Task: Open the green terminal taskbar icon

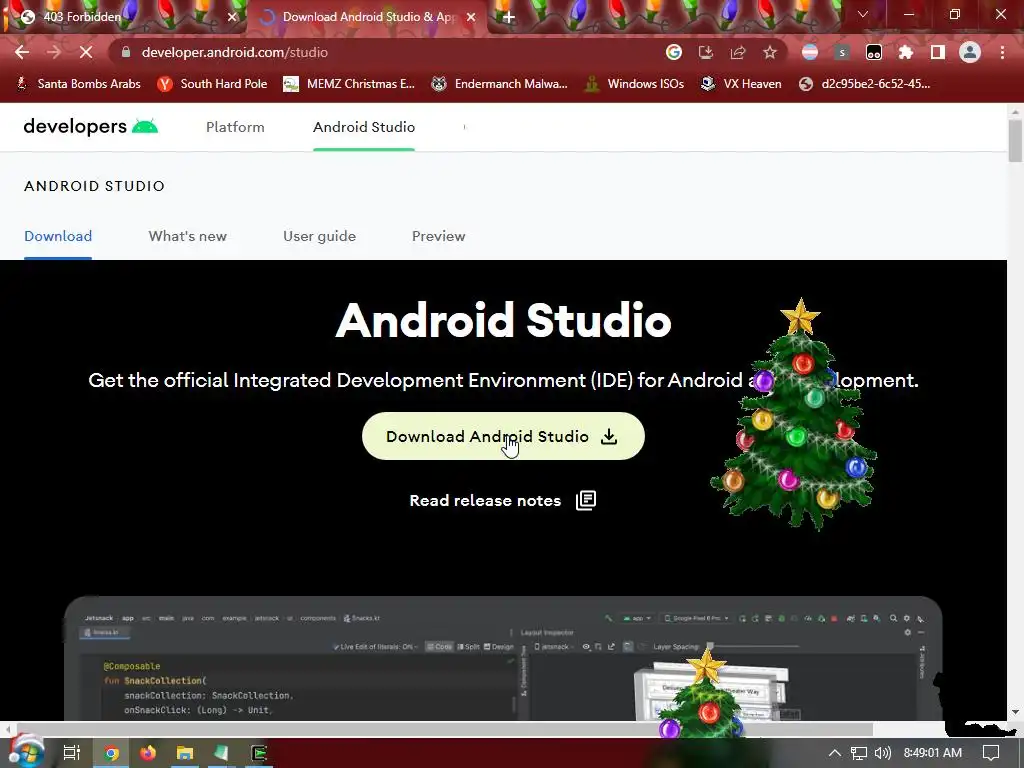Action: pyautogui.click(x=259, y=753)
